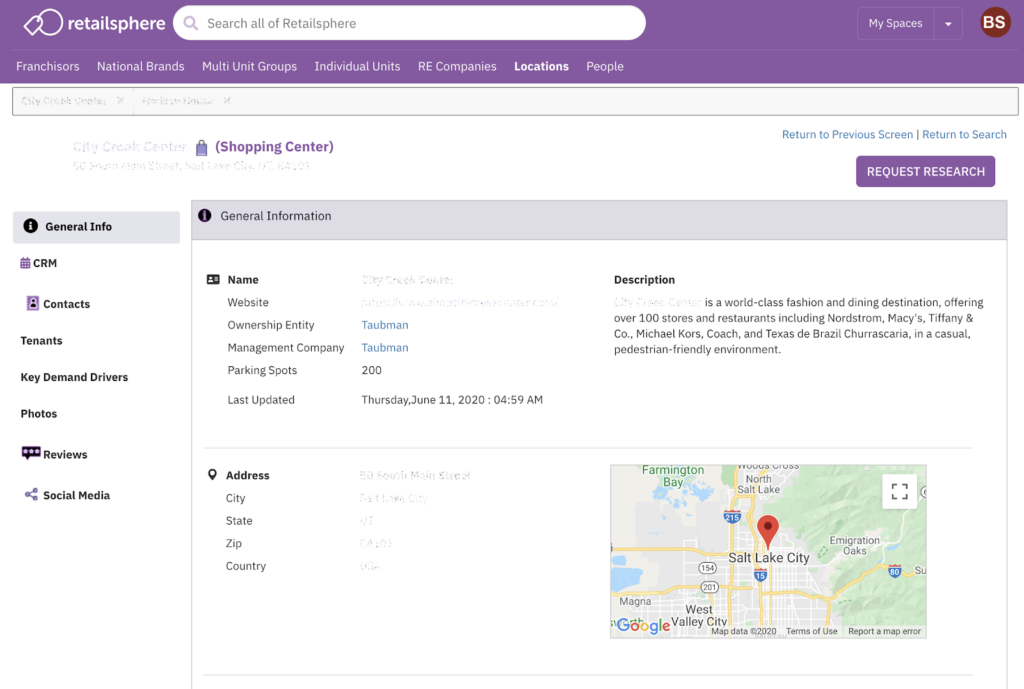Open the Management Company Taubman link
This screenshot has height=689, width=1024.
(385, 348)
